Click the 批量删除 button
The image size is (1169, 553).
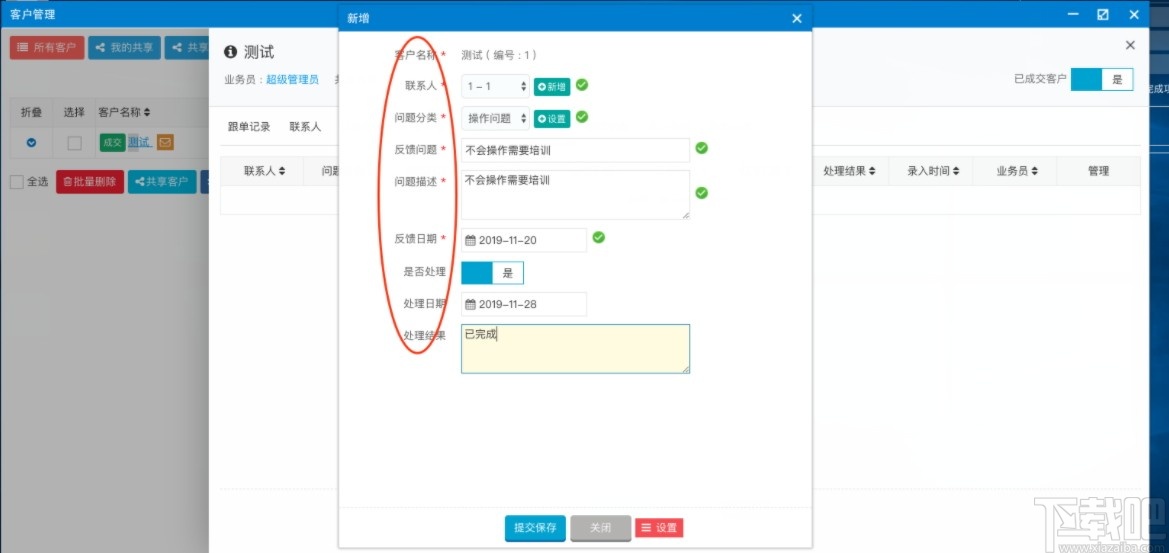click(89, 181)
